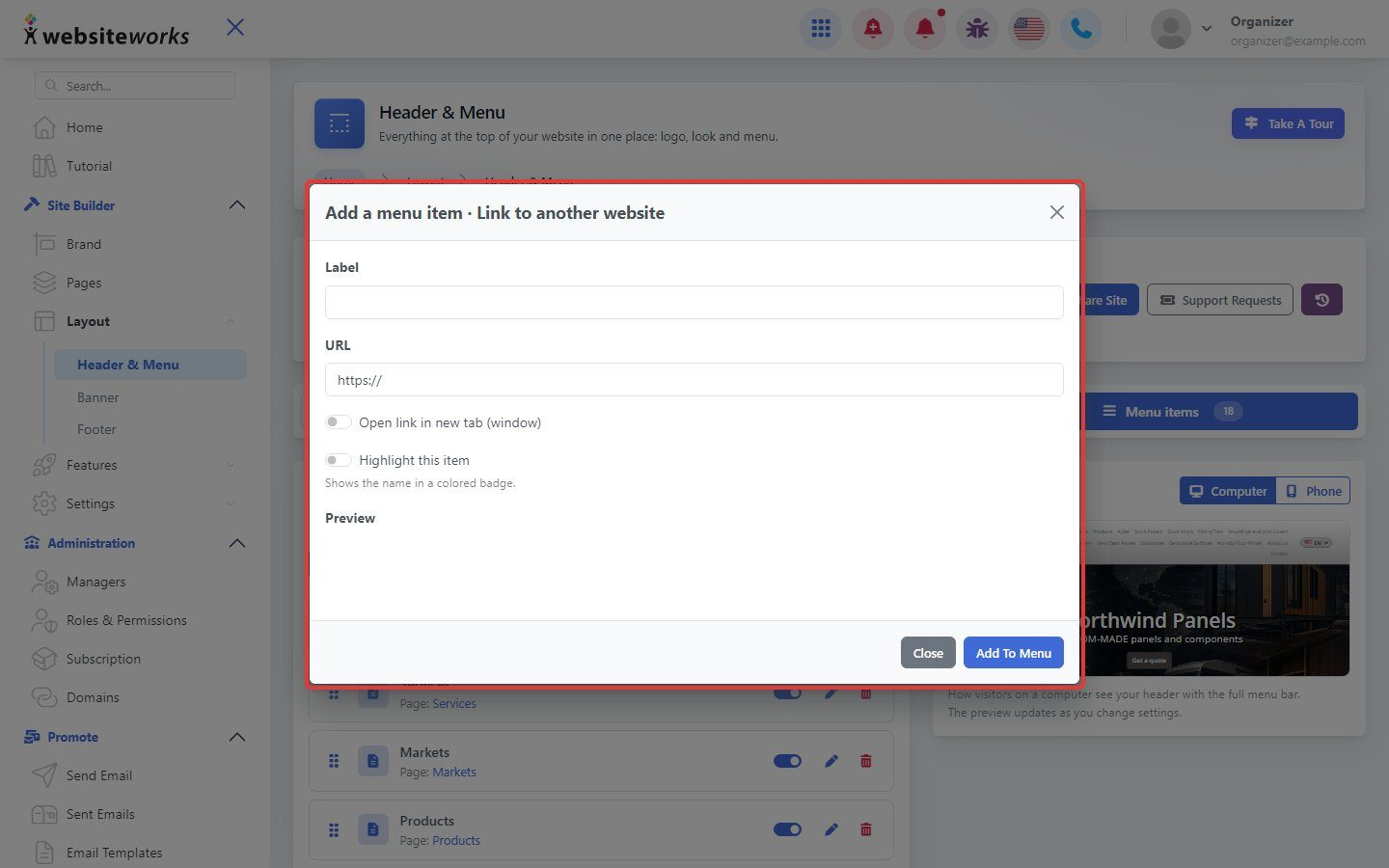The width and height of the screenshot is (1389, 868).
Task: Collapse the Promote section
Action: pyautogui.click(x=237, y=737)
